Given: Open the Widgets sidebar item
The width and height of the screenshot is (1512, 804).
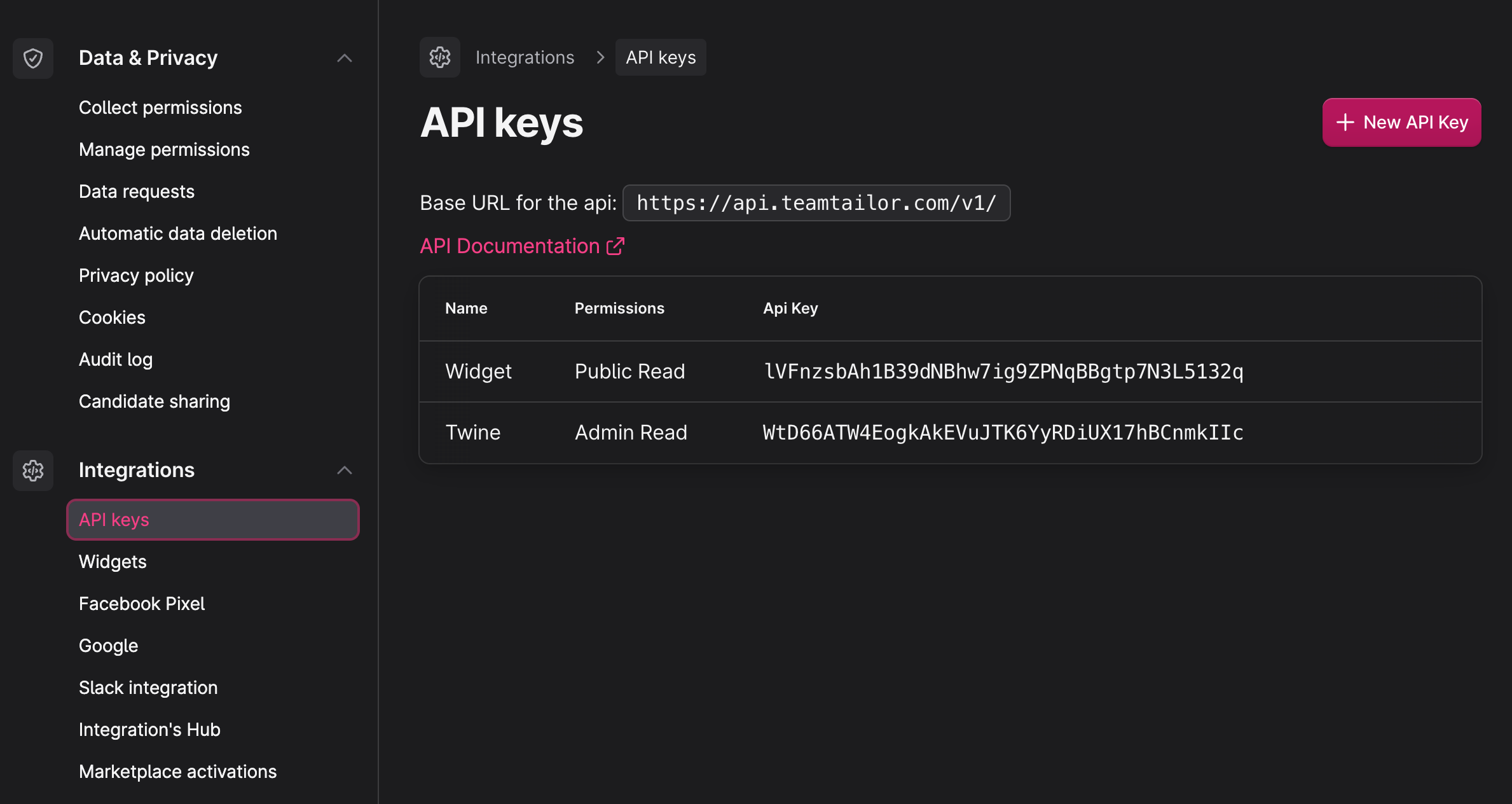Looking at the screenshot, I should pos(113,562).
